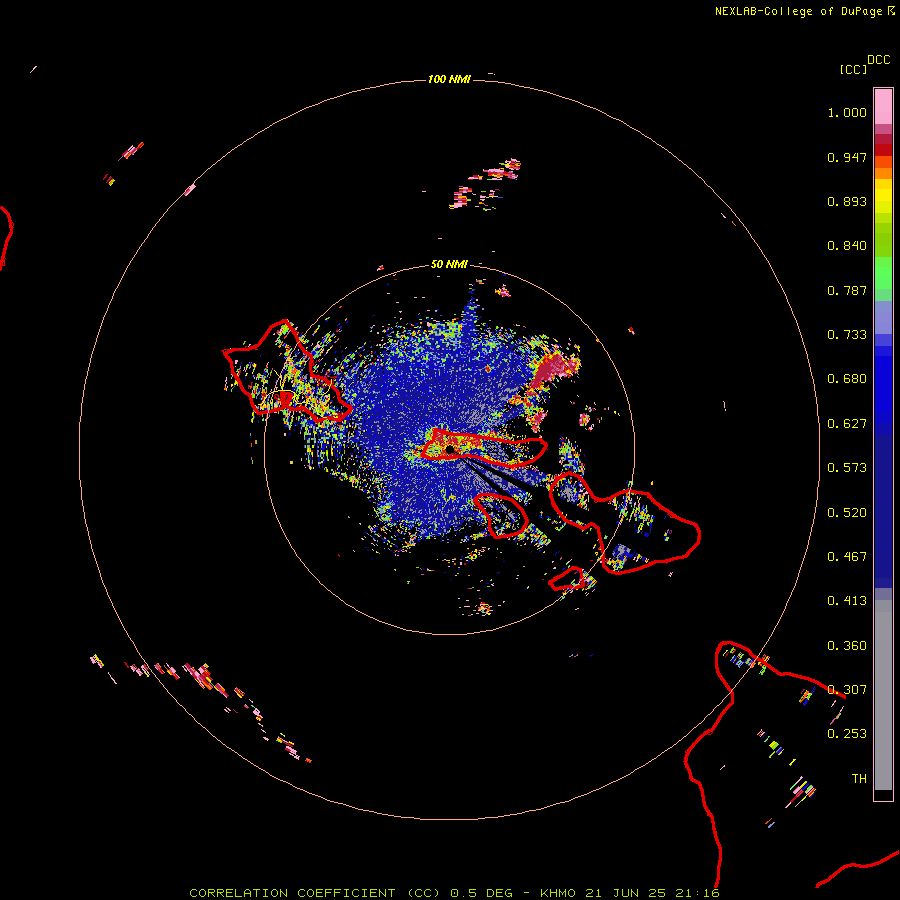Click the DCC product label above legend

878,60
